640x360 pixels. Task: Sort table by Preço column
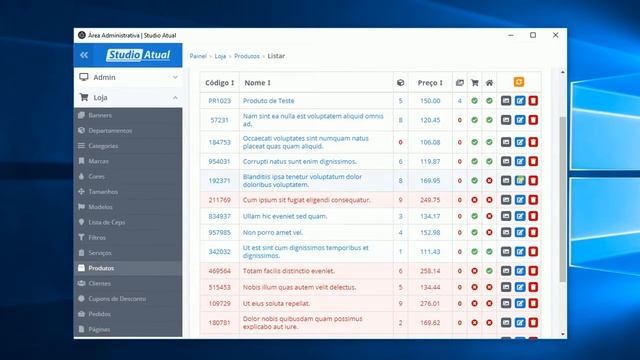coord(430,83)
